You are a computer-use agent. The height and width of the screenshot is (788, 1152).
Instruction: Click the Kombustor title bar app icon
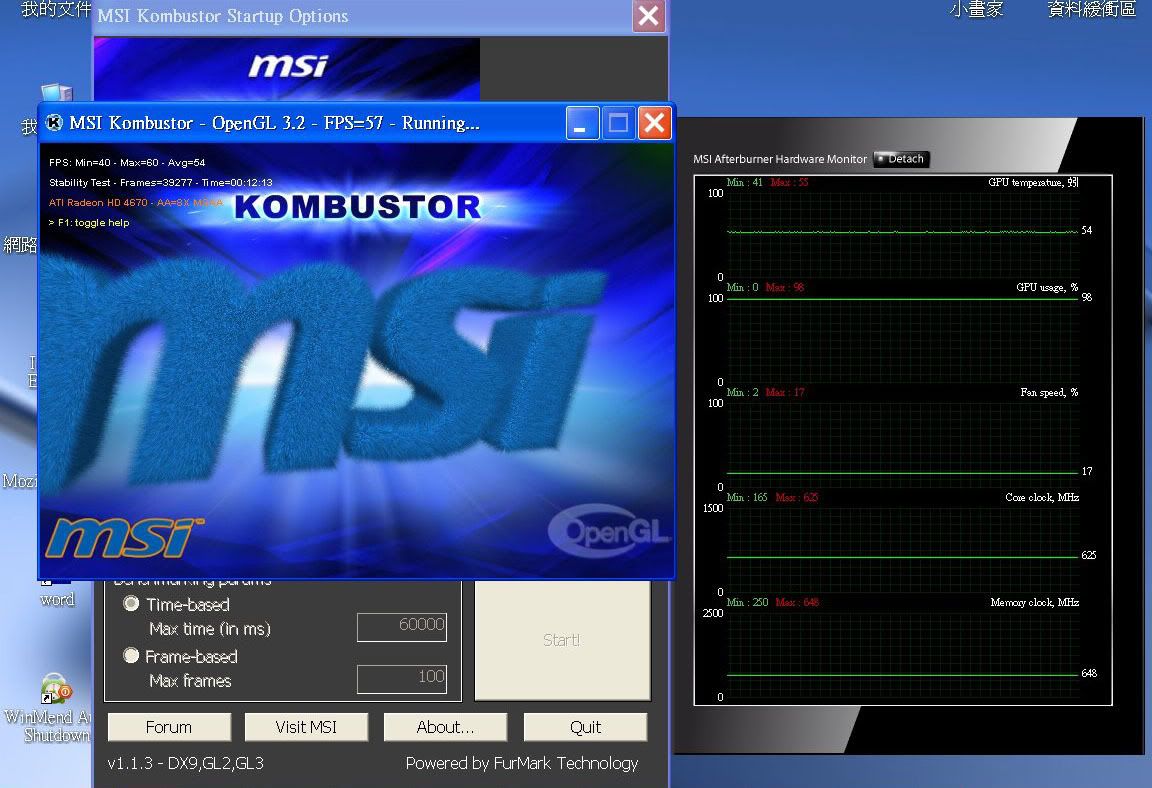pyautogui.click(x=54, y=123)
